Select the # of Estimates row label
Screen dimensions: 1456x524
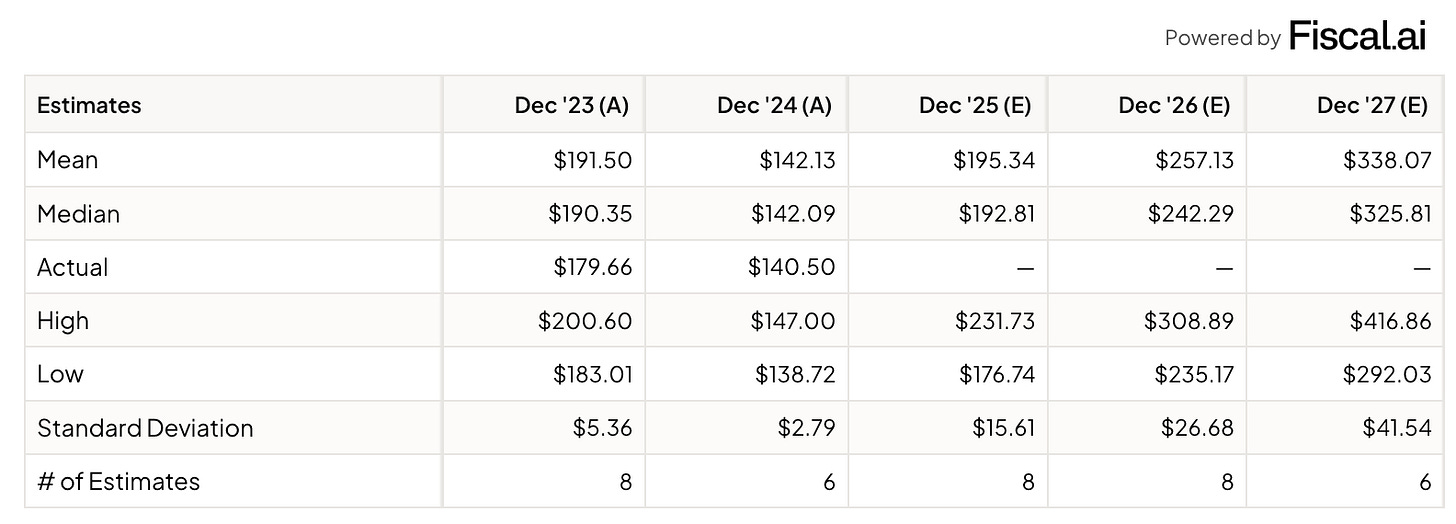click(118, 481)
